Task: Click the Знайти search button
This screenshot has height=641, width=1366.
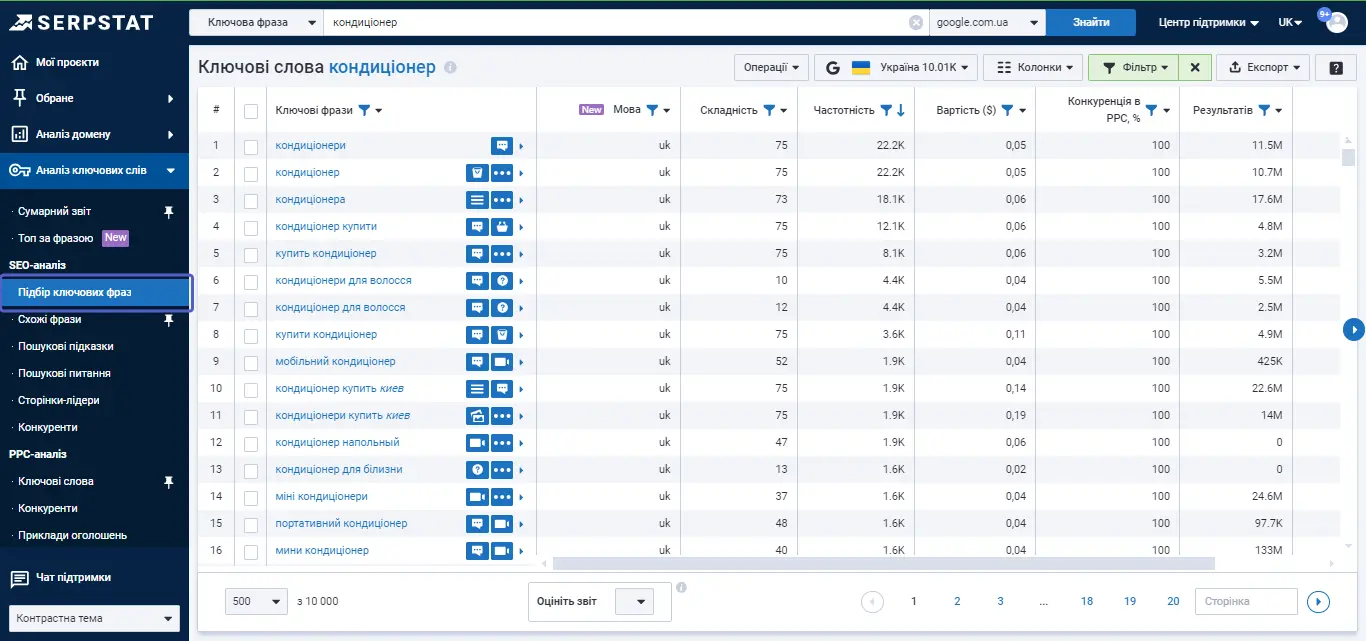Action: 1091,22
